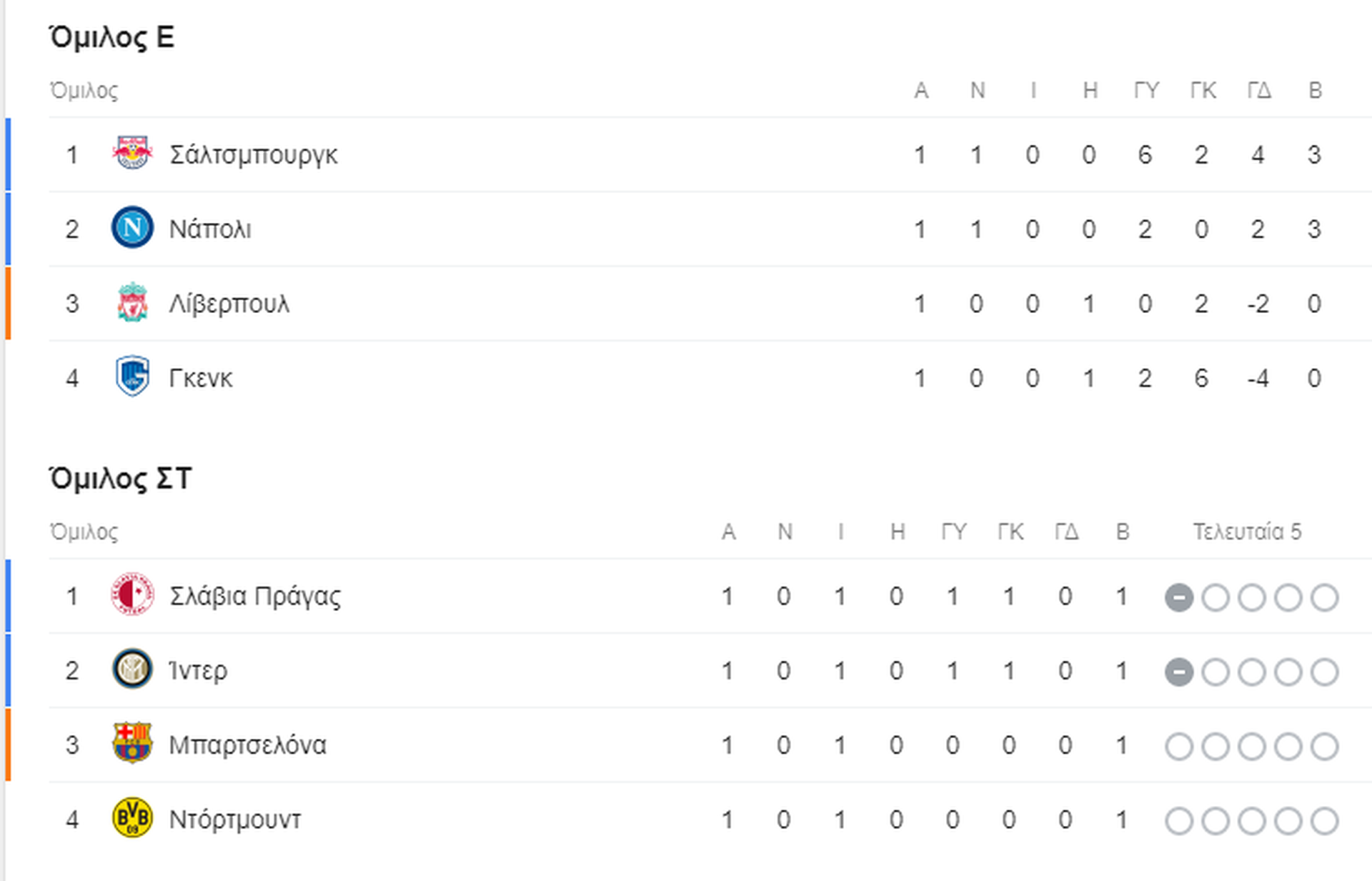1372x881 pixels.
Task: Click Ντόρτμουντ's last empty match circle
Action: [x=1324, y=820]
